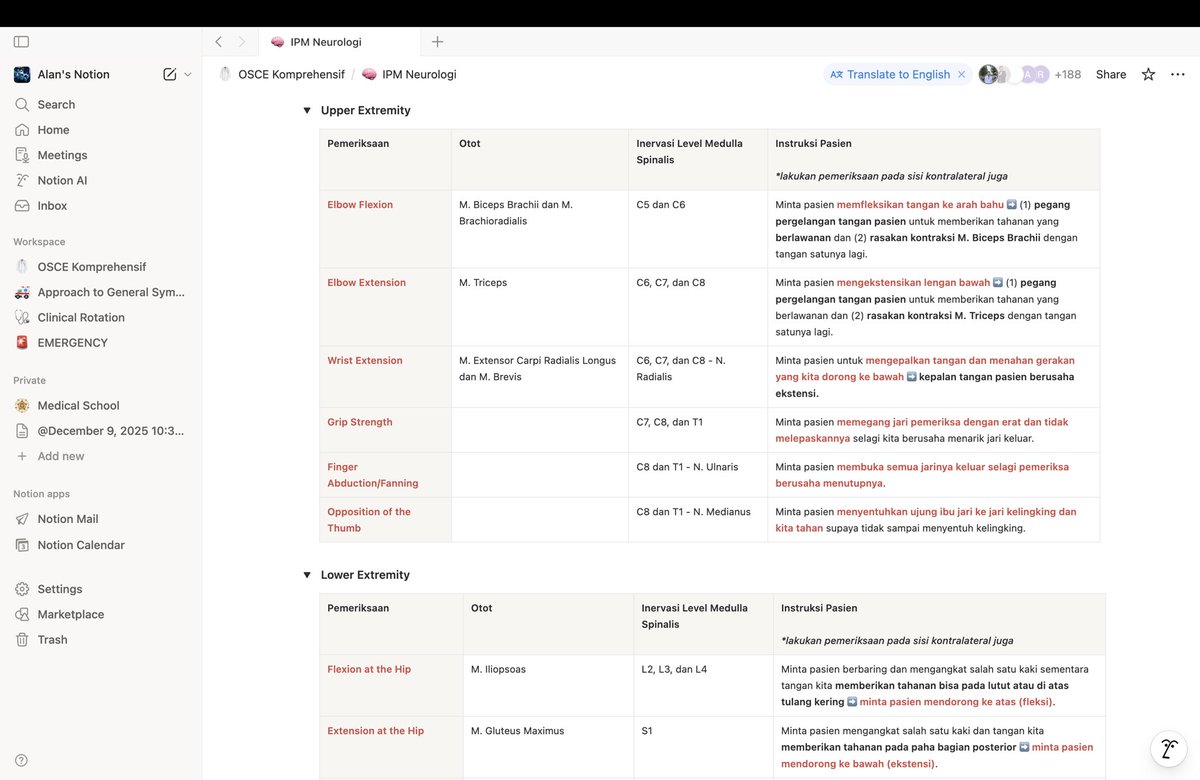
Task: Click the Upper Extremity heading text
Action: (365, 110)
